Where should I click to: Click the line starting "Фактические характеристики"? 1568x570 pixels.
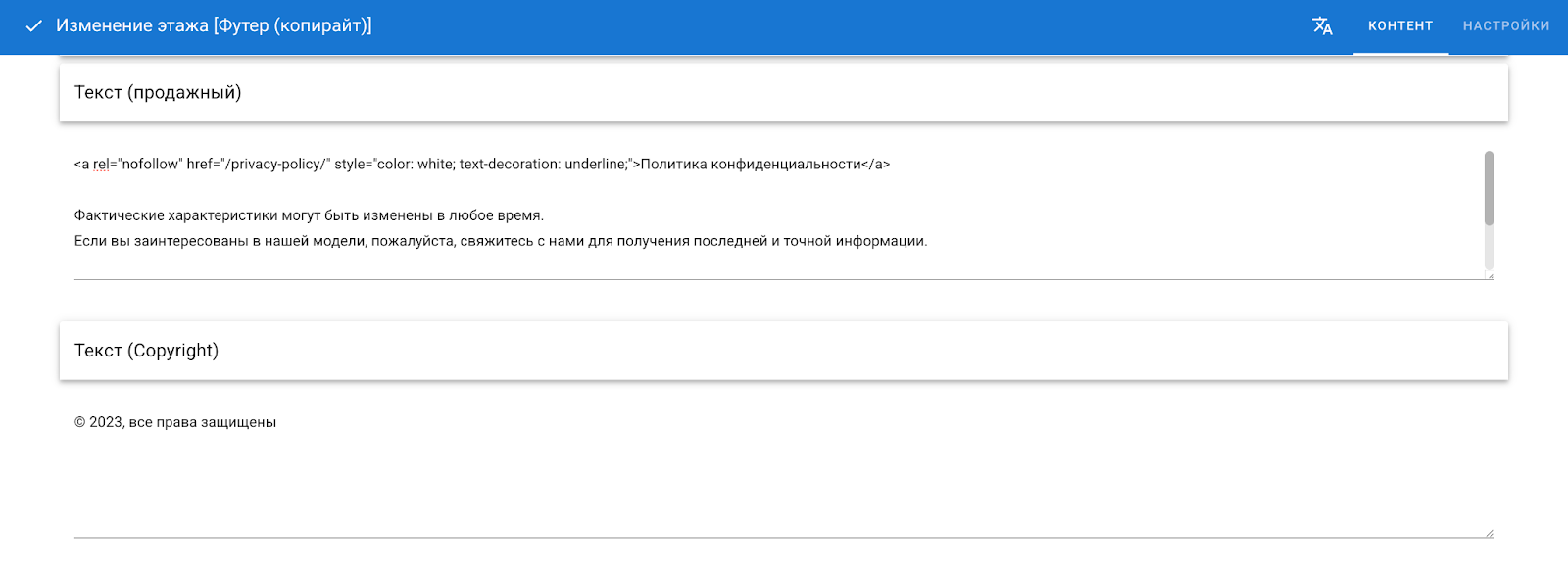click(309, 215)
